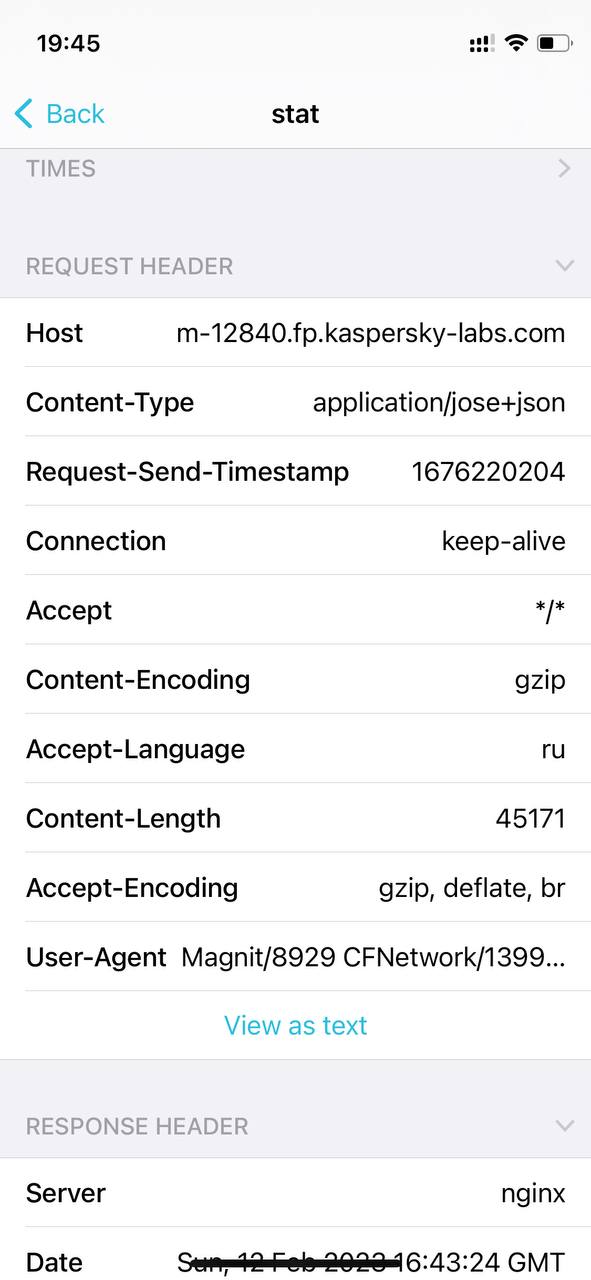
Task: Tap the Request-Send-Timestamp value 1676220204
Action: tap(489, 471)
